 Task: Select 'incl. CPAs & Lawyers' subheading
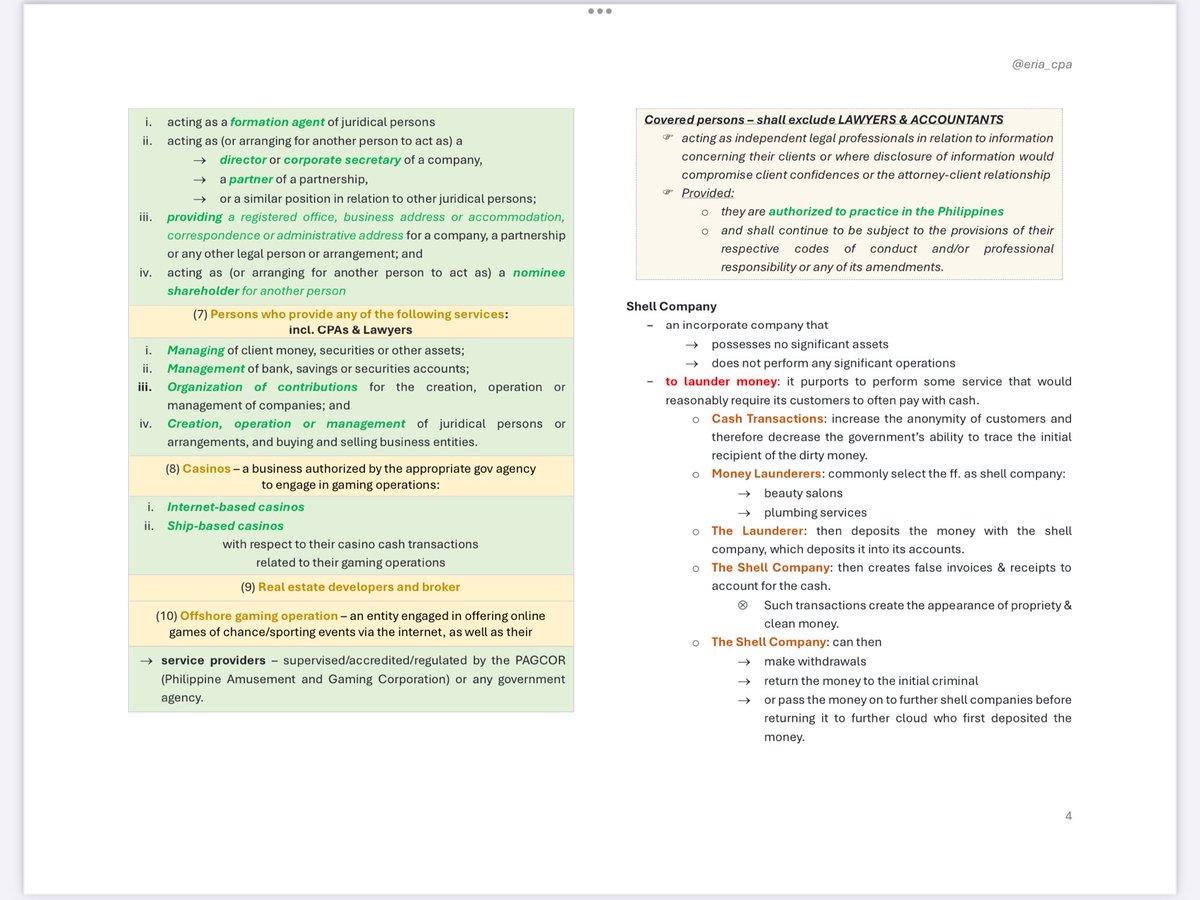tap(350, 329)
